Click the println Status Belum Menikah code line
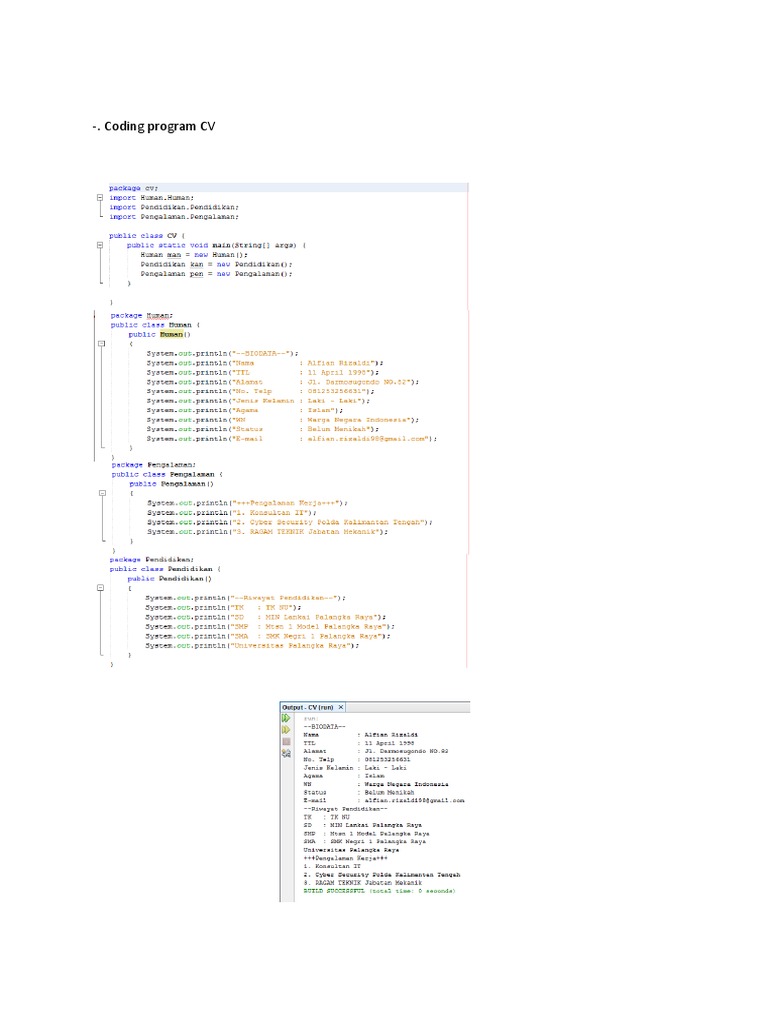Image resolution: width=768 pixels, height=1024 pixels. [x=263, y=429]
